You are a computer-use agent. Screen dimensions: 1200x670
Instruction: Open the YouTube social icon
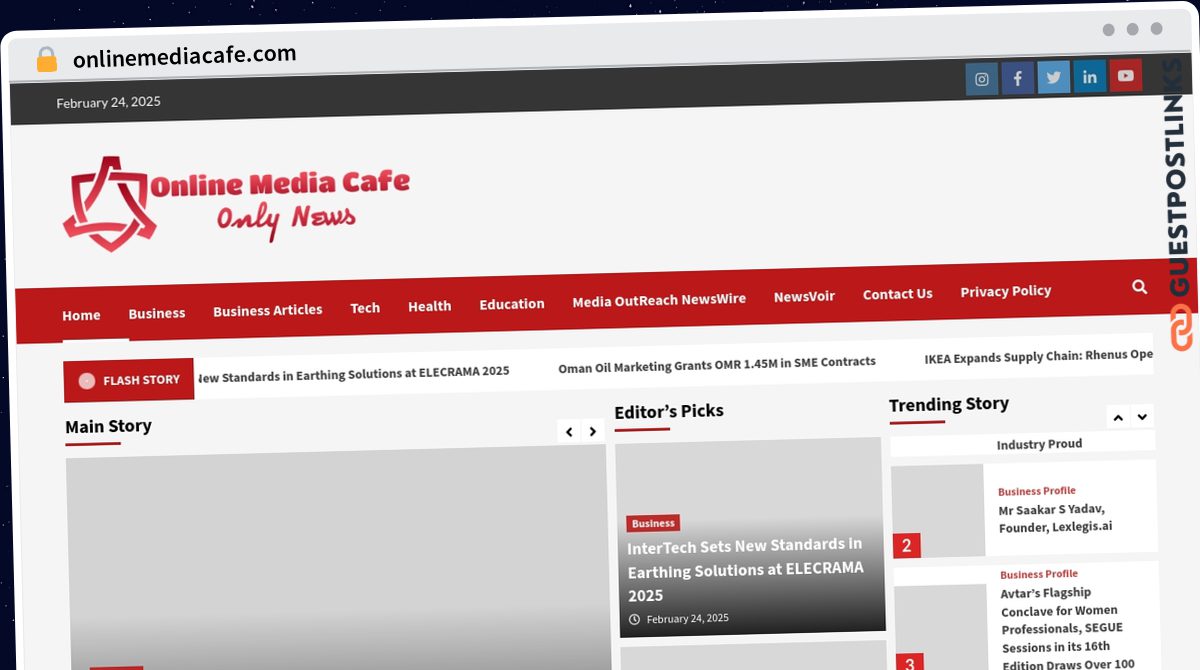(1126, 75)
